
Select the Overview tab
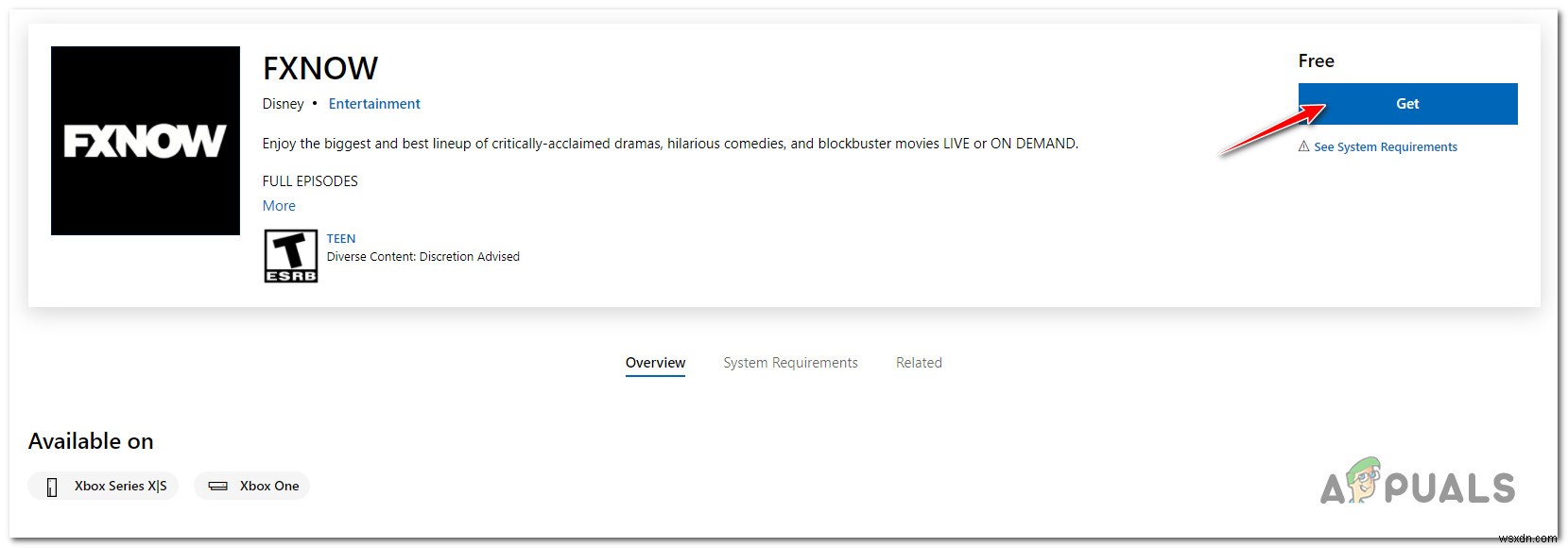[655, 362]
